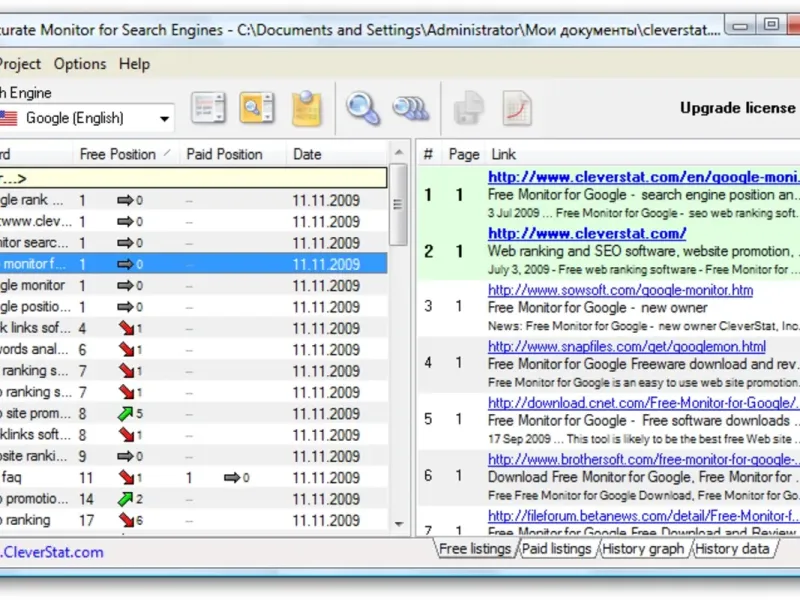
Task: Select the 'www.clev...' keyword row
Action: coord(194,221)
